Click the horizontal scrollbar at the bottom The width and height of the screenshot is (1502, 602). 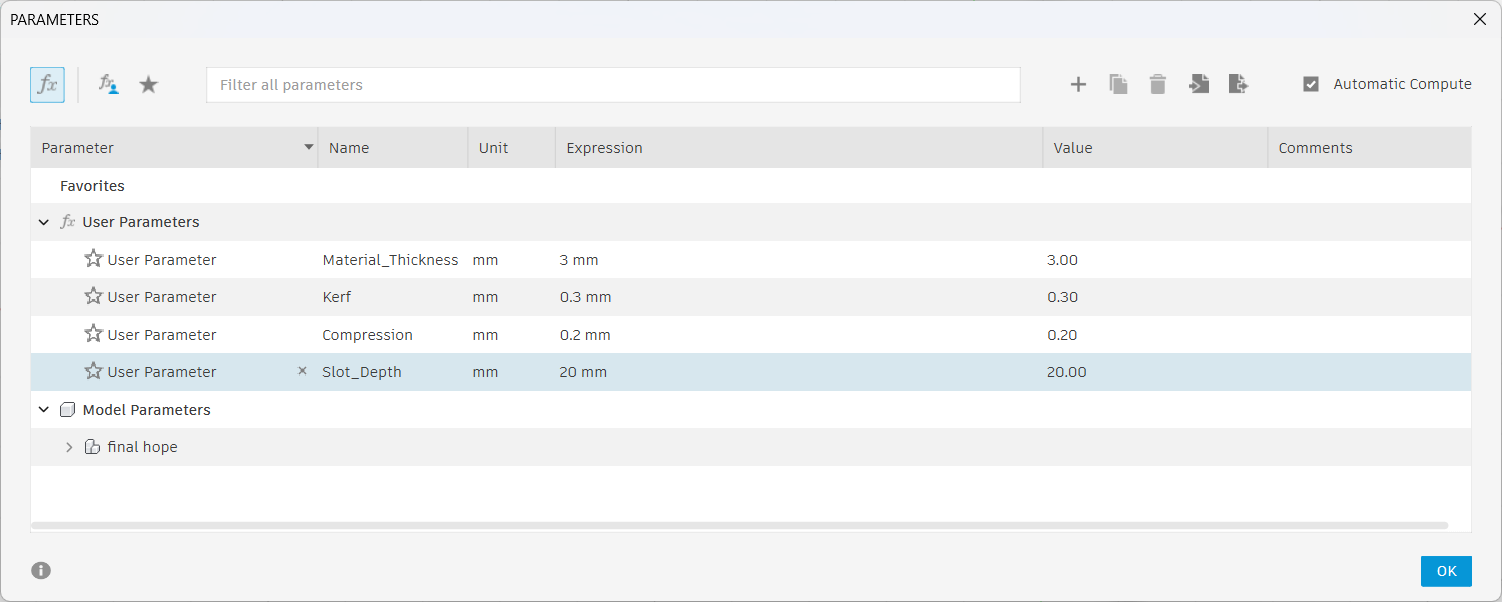(739, 525)
